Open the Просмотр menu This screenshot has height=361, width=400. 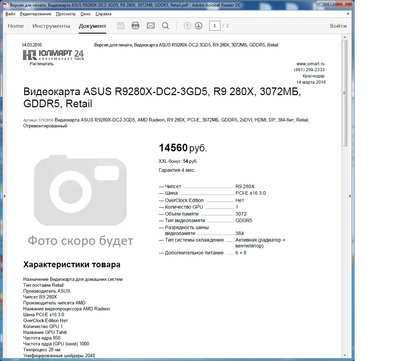[x=66, y=14]
